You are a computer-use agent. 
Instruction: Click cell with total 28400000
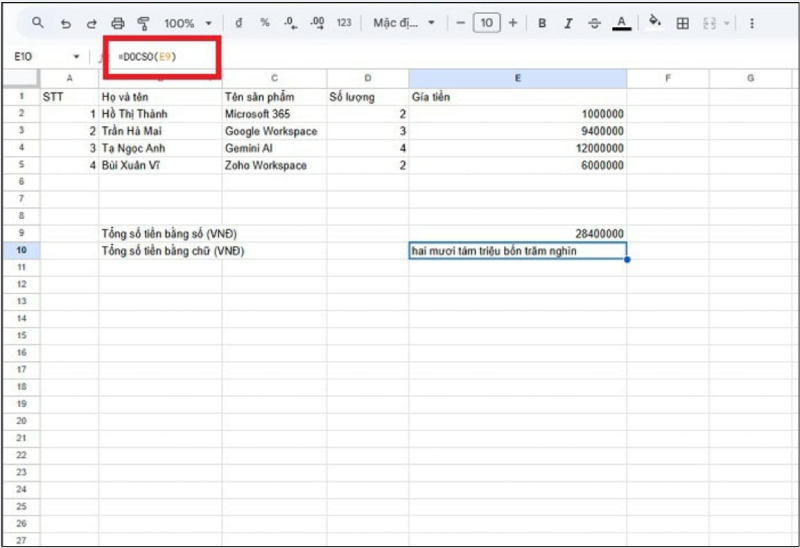click(518, 234)
